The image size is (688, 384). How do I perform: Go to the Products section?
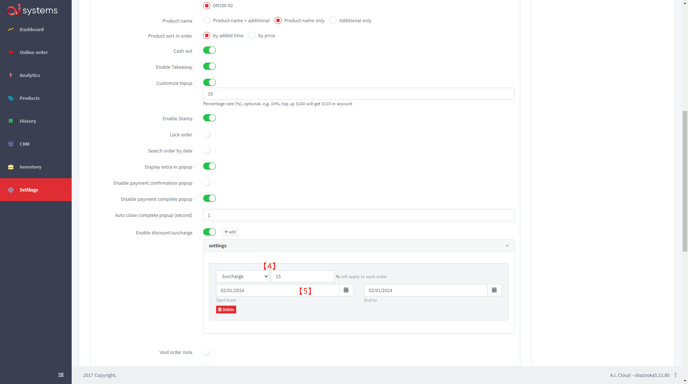pos(29,98)
